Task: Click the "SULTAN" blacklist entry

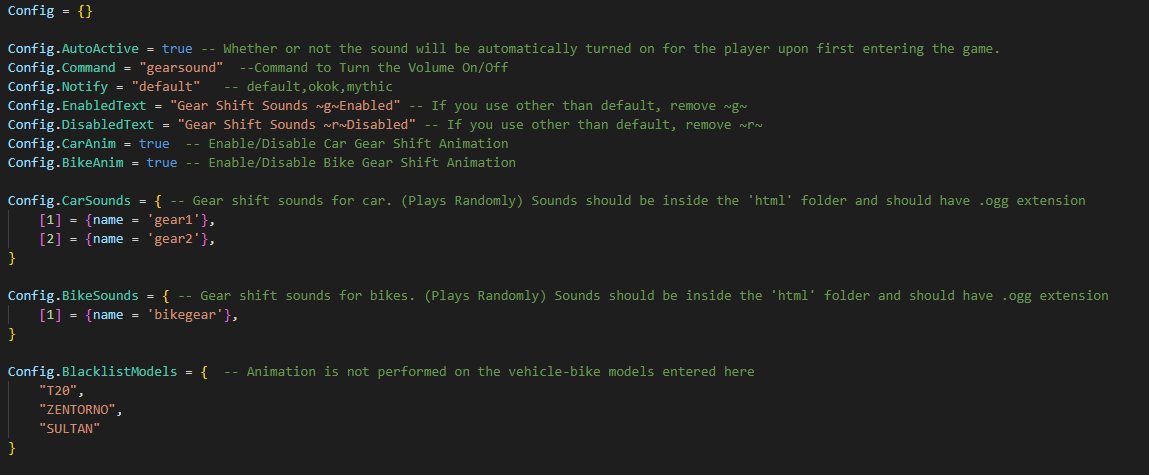Action: pyautogui.click(x=70, y=428)
